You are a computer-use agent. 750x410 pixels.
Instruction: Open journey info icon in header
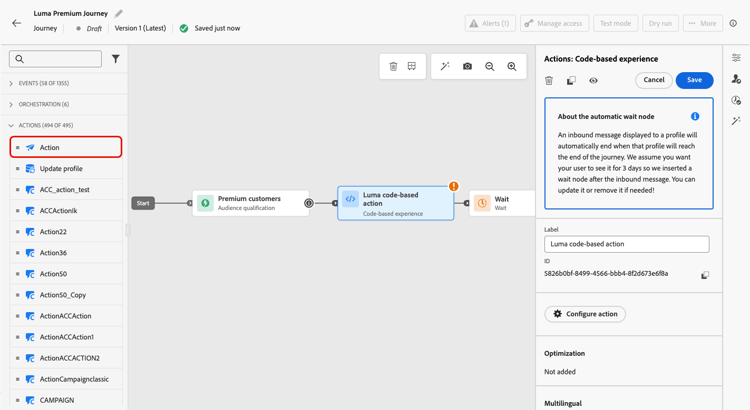pos(733,23)
